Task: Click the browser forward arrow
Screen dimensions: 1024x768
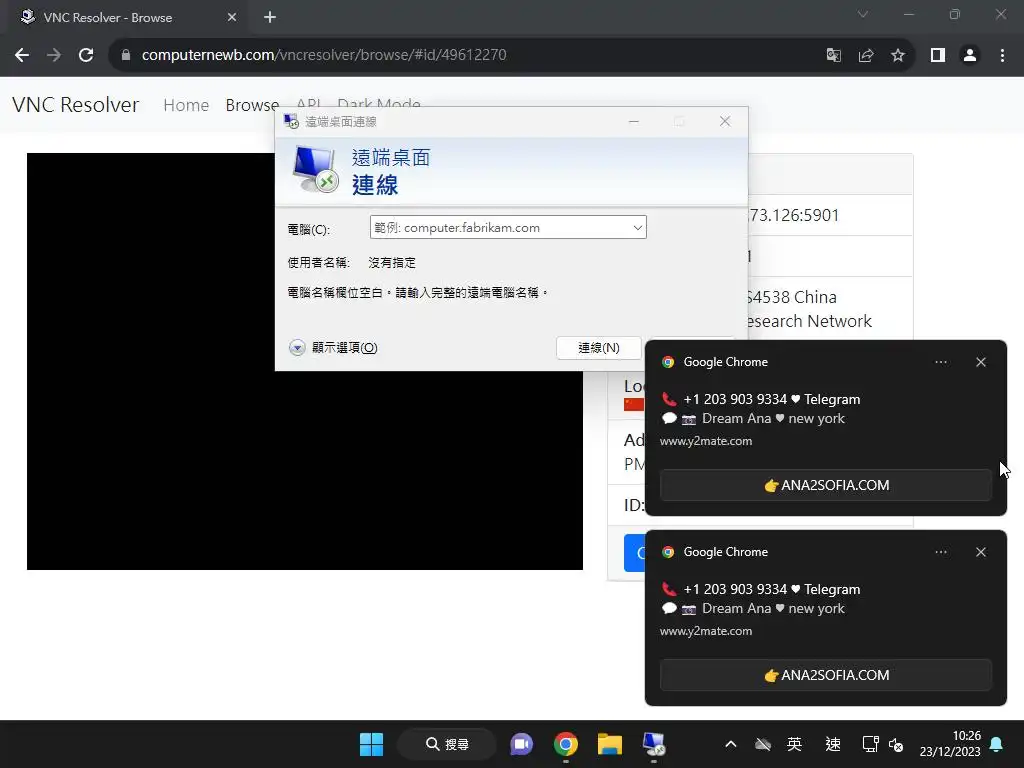Action: pos(54,55)
